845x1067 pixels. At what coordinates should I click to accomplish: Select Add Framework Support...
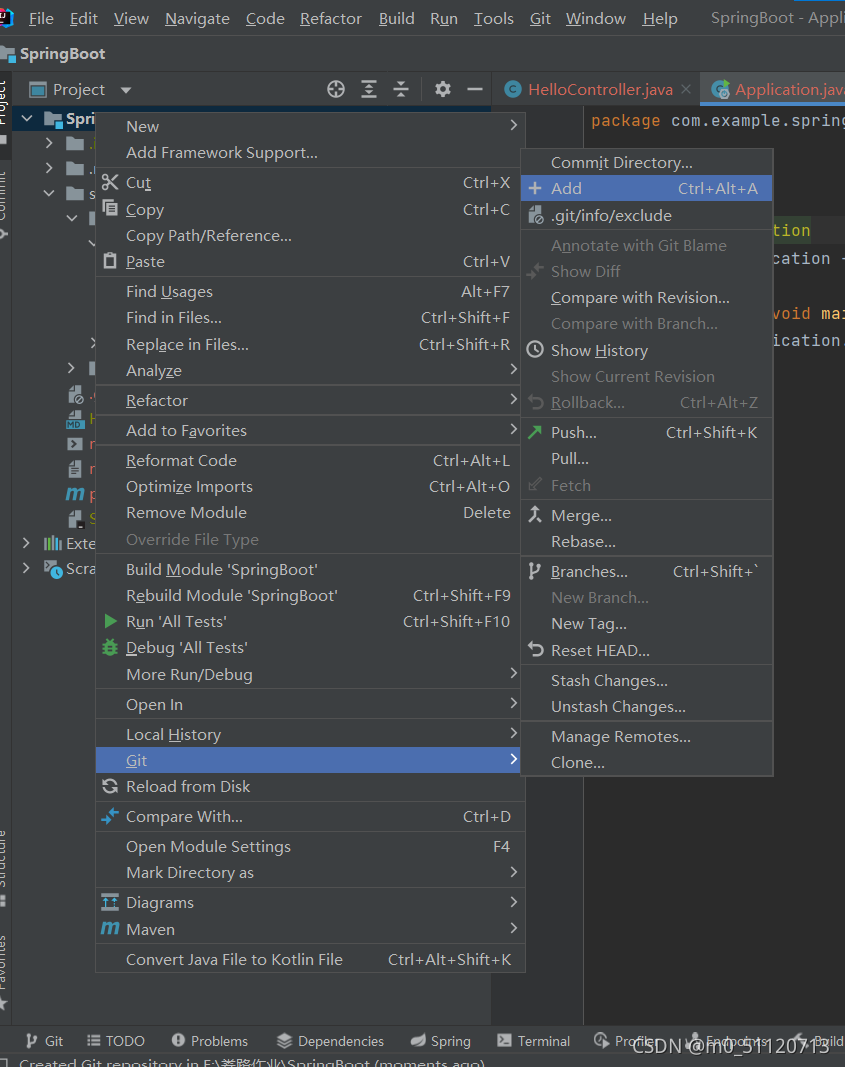coord(310,152)
